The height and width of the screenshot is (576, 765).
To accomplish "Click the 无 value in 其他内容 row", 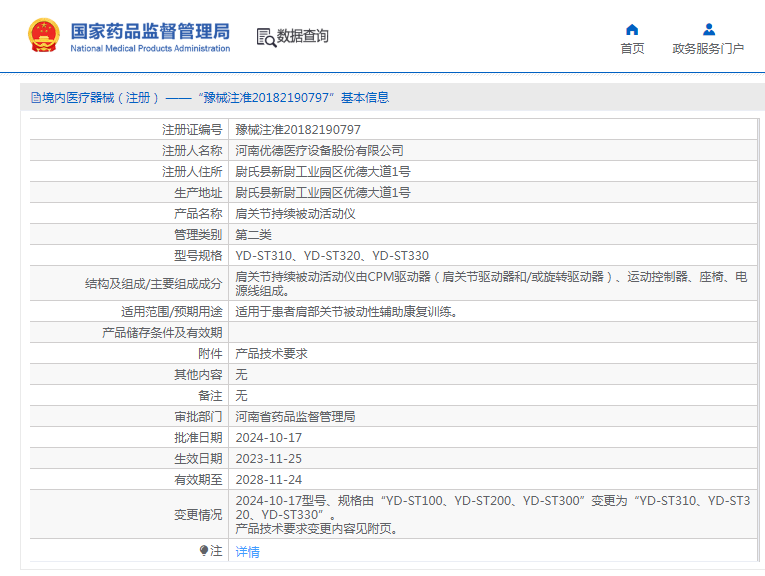I will click(x=242, y=375).
